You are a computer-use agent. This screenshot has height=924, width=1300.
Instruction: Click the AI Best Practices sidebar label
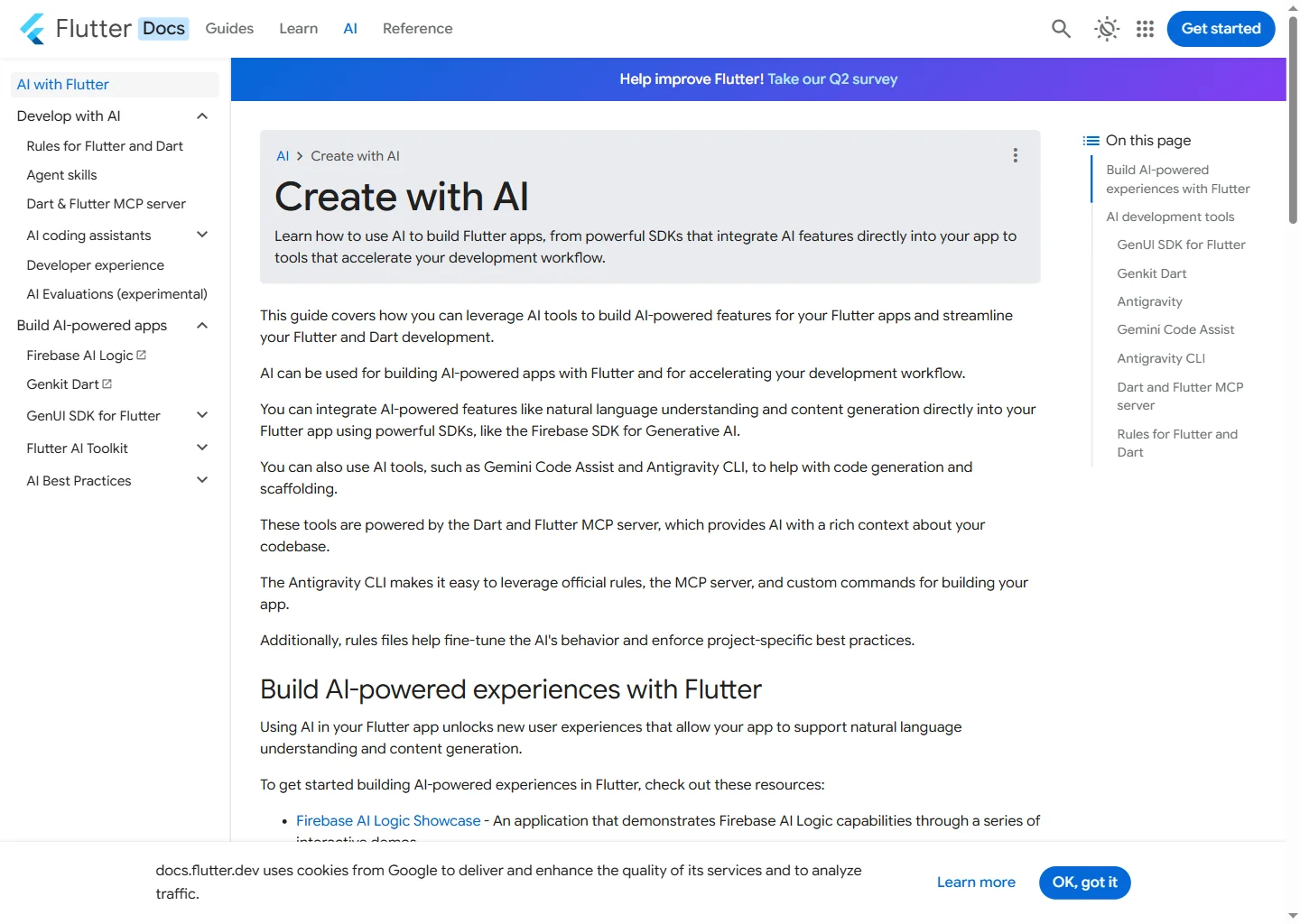click(79, 481)
